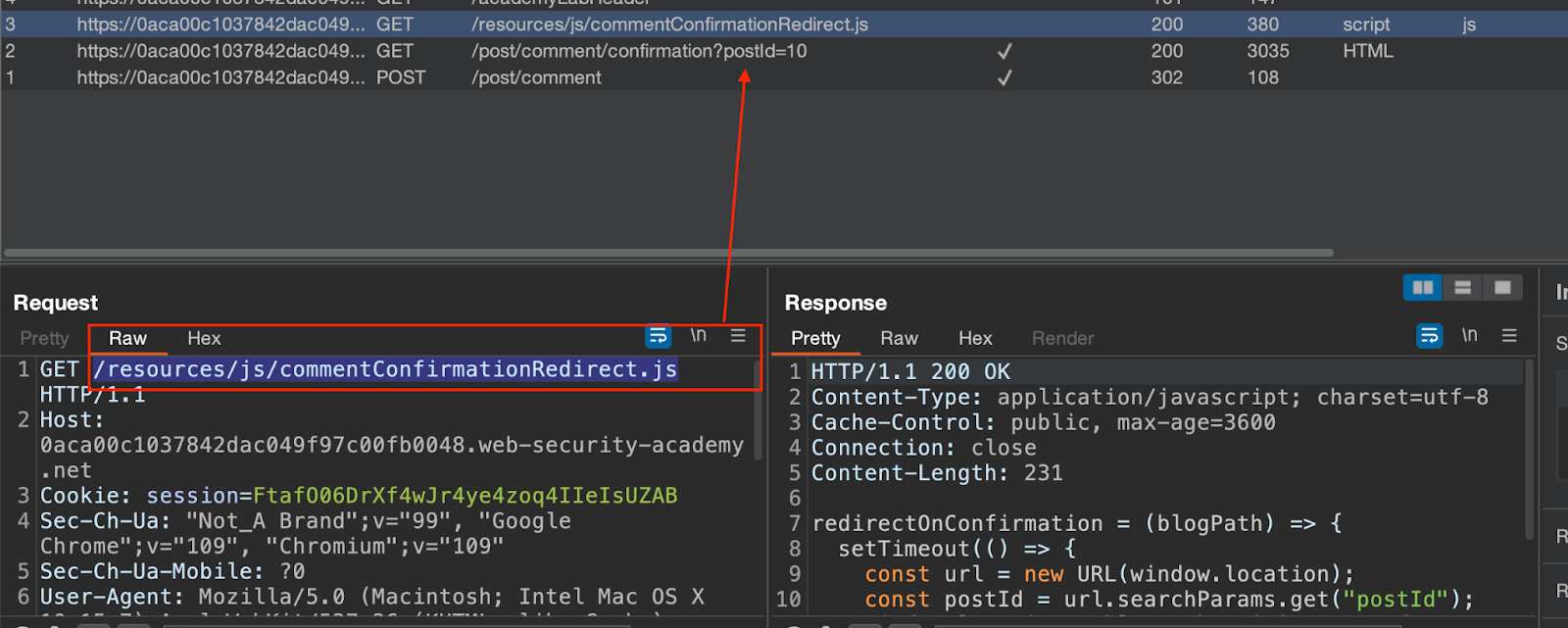Select the Raw tab in the Request pane
This screenshot has height=628, width=1568.
click(x=127, y=338)
